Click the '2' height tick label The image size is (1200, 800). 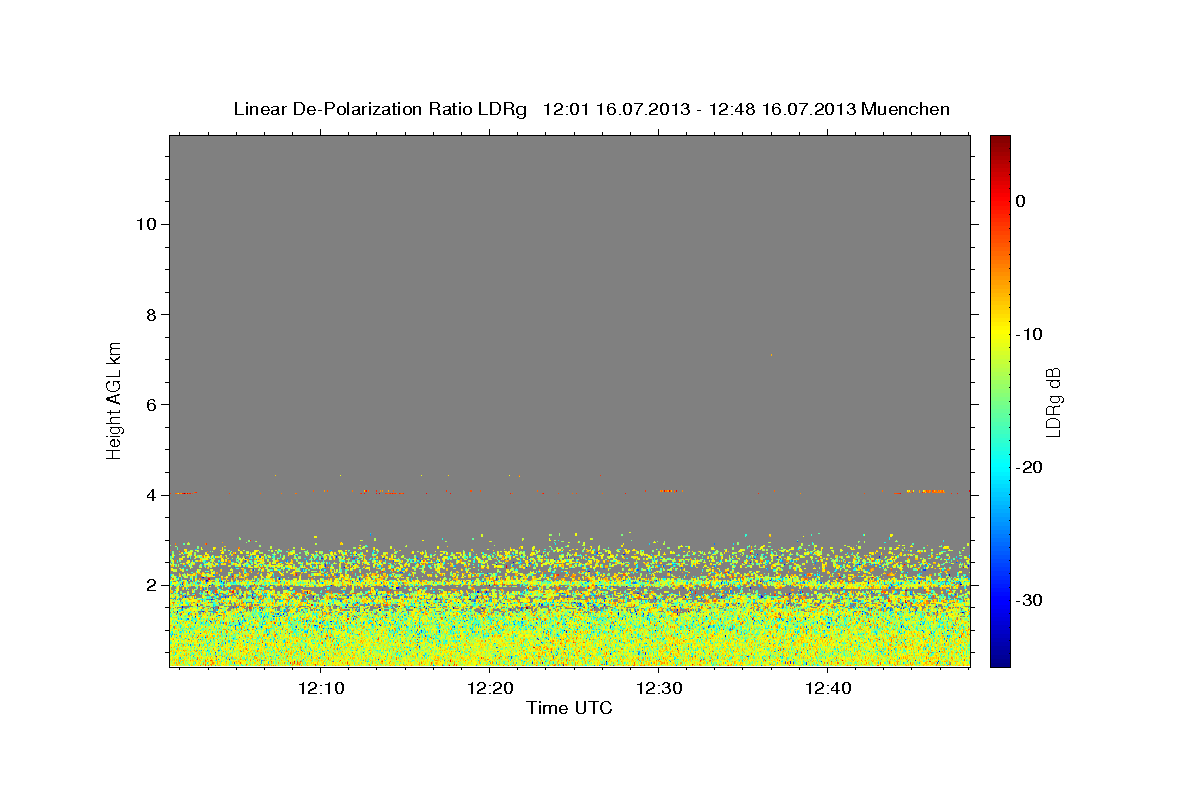tap(149, 584)
